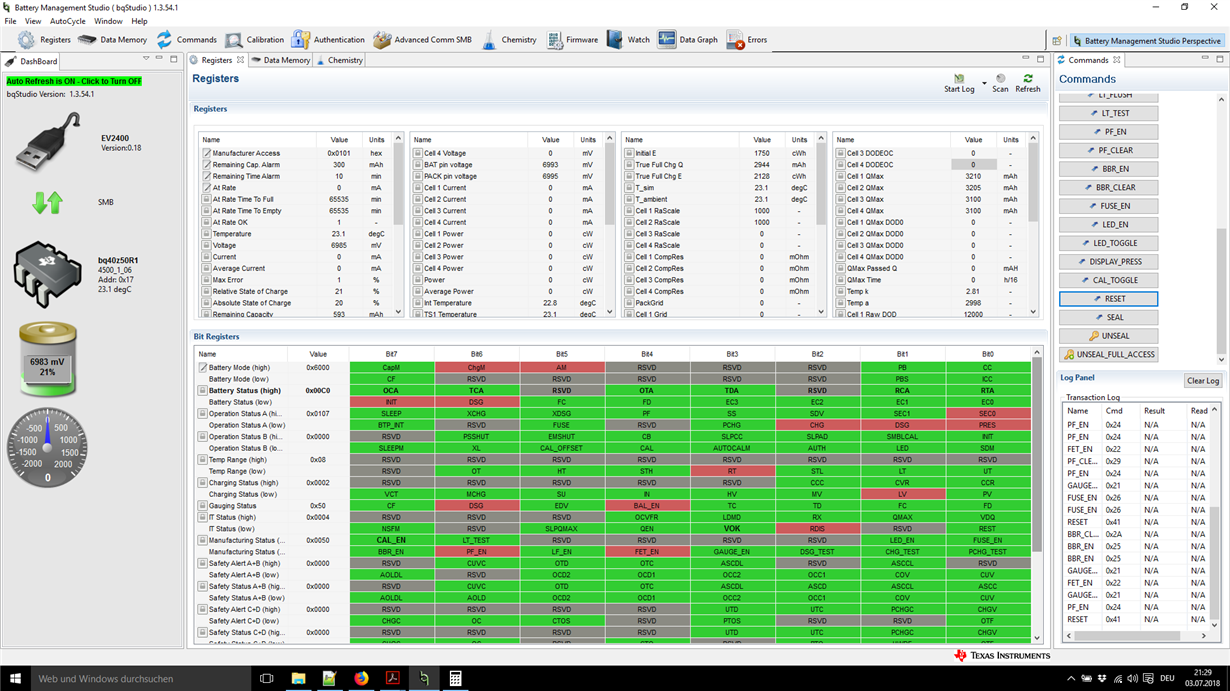Open the Authentication tool
This screenshot has height=691, width=1230.
[x=327, y=40]
